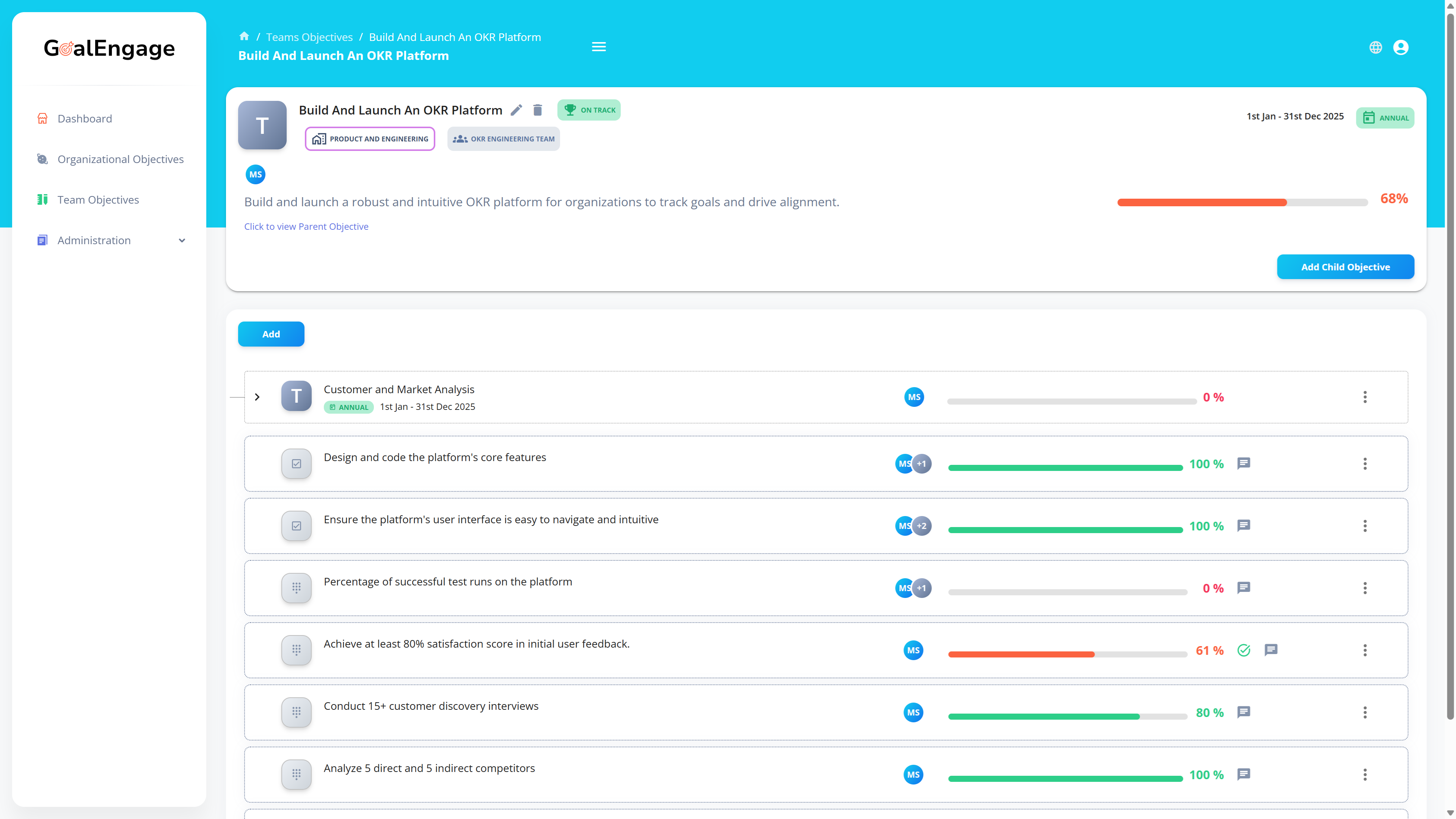Expand Customer and Market Analysis child objective
The image size is (1456, 819).
tap(257, 397)
